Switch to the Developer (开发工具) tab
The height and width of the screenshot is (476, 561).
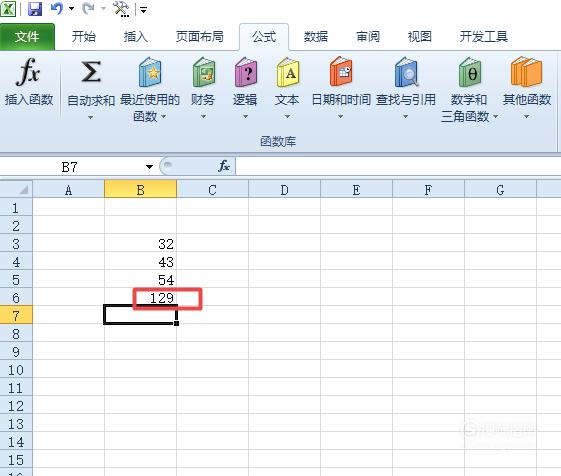[x=484, y=37]
